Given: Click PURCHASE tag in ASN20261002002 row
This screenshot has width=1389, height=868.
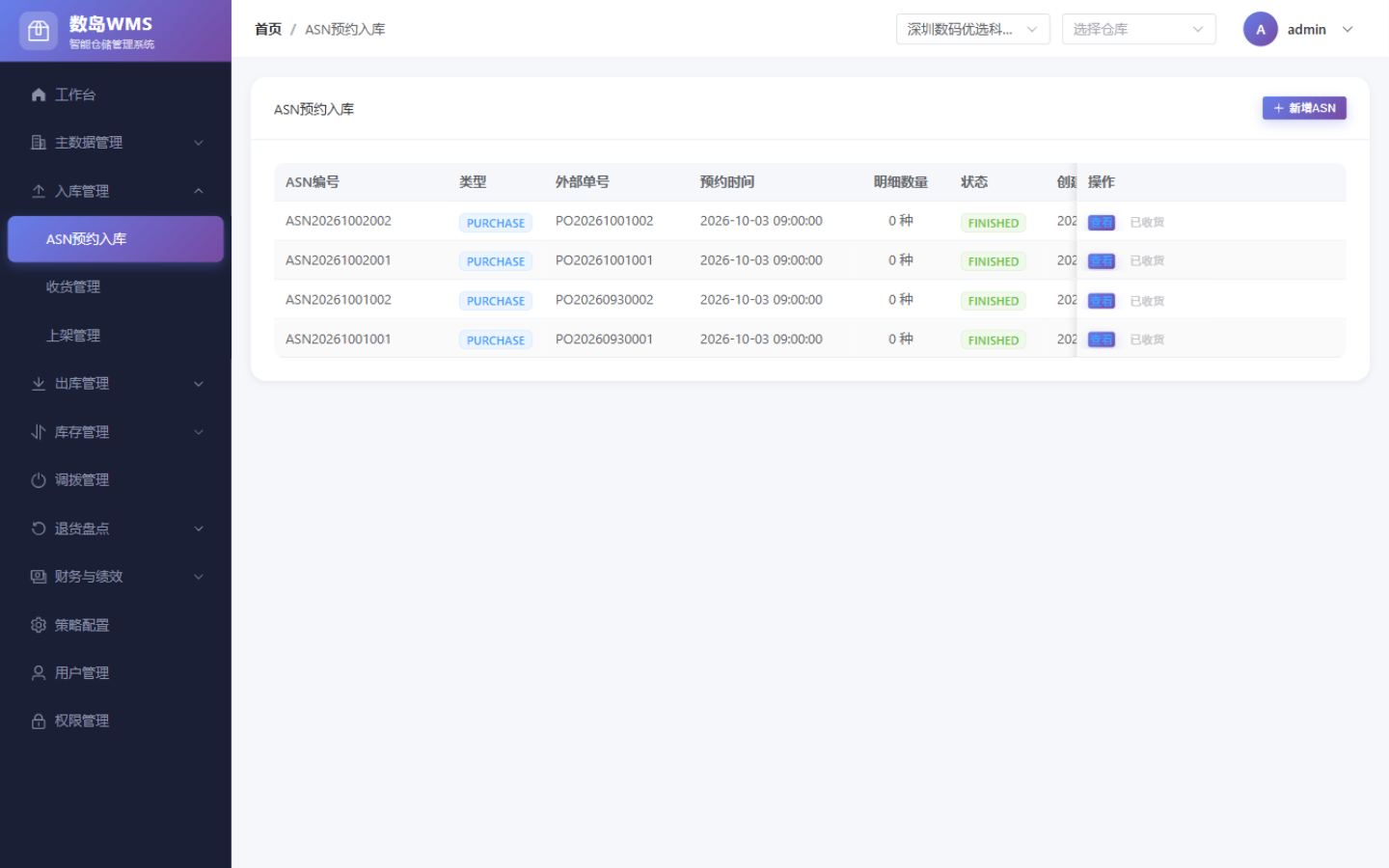Looking at the screenshot, I should (496, 223).
